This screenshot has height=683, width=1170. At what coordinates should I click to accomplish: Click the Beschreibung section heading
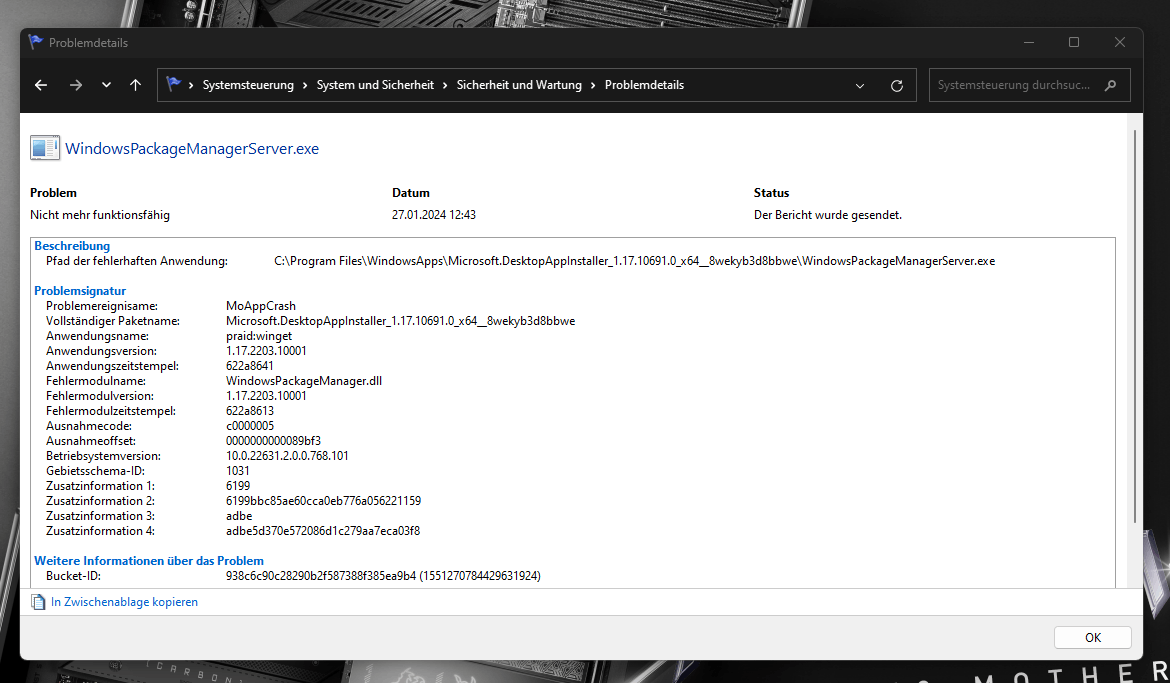tap(72, 246)
